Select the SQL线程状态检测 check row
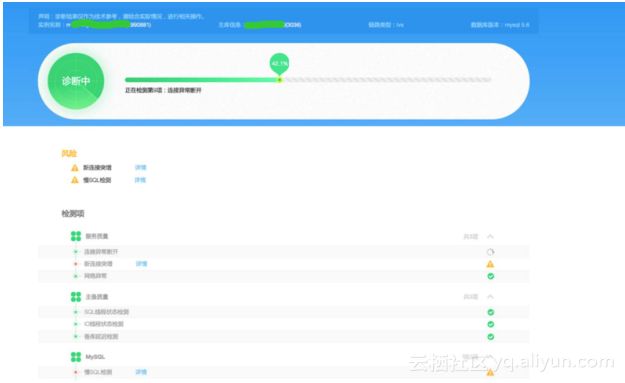Screen dimensions: 625x383 click(x=284, y=312)
